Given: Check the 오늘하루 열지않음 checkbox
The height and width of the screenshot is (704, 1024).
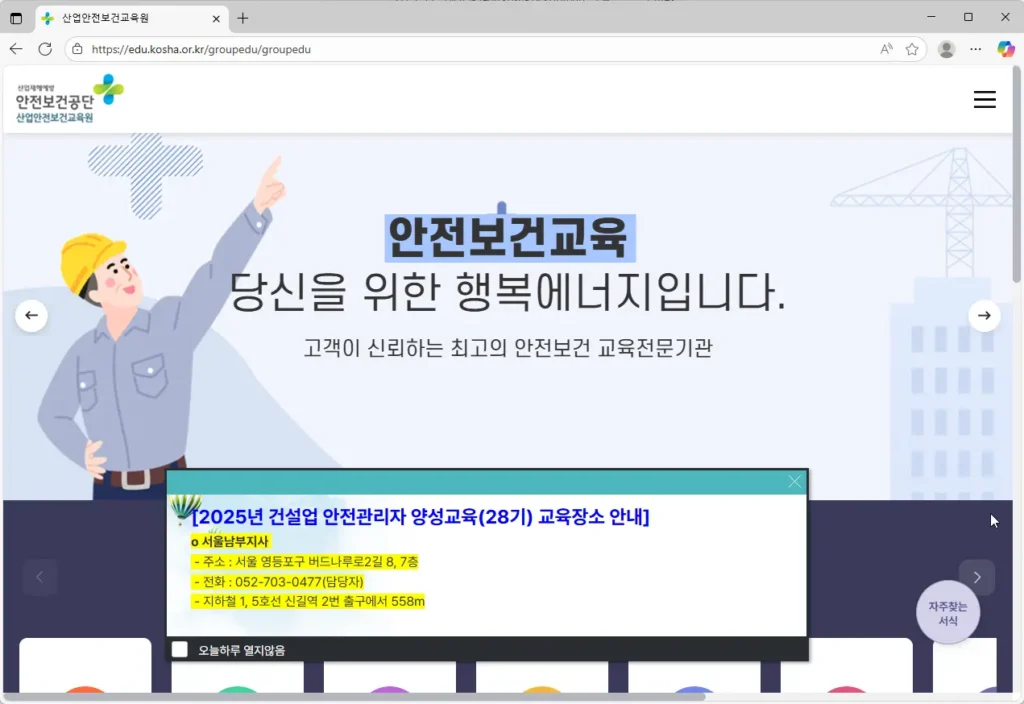Looking at the screenshot, I should tap(180, 649).
